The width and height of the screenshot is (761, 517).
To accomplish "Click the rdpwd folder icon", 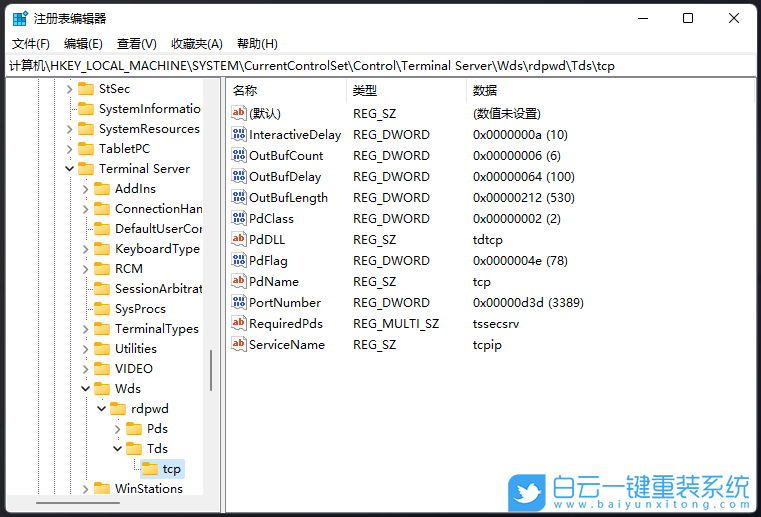I will pos(118,409).
